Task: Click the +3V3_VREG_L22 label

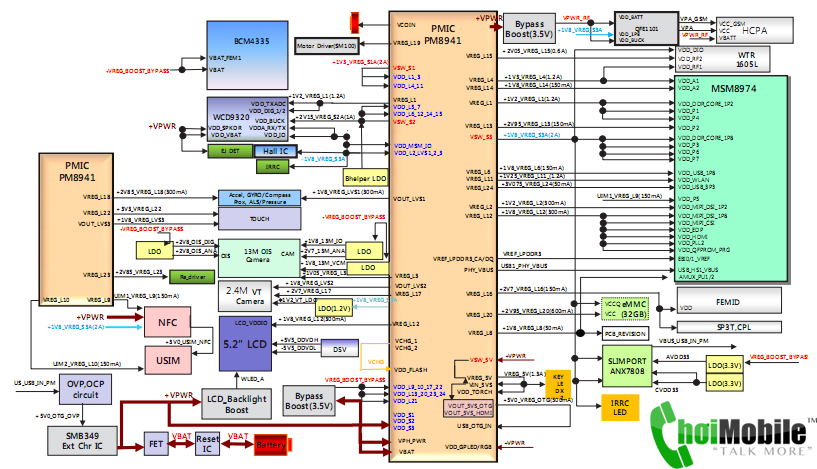Action: click(141, 209)
